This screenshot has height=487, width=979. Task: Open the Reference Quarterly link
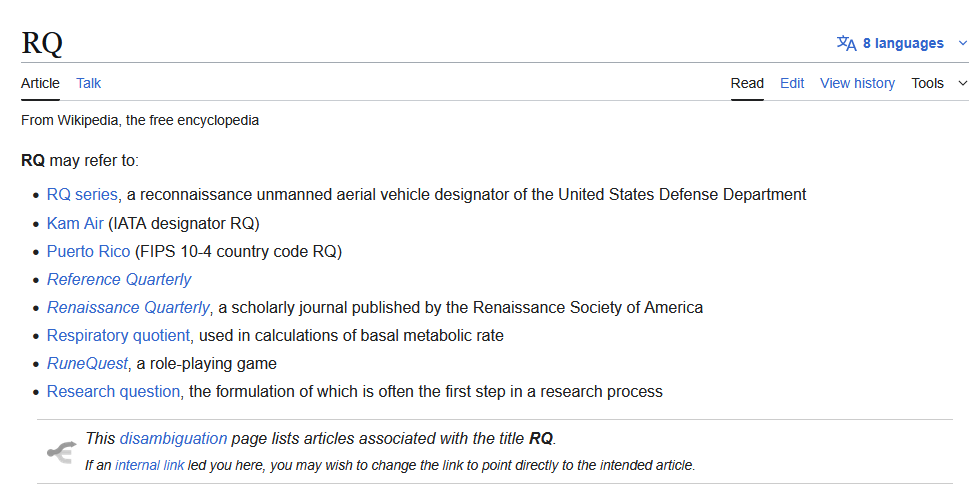coord(119,279)
